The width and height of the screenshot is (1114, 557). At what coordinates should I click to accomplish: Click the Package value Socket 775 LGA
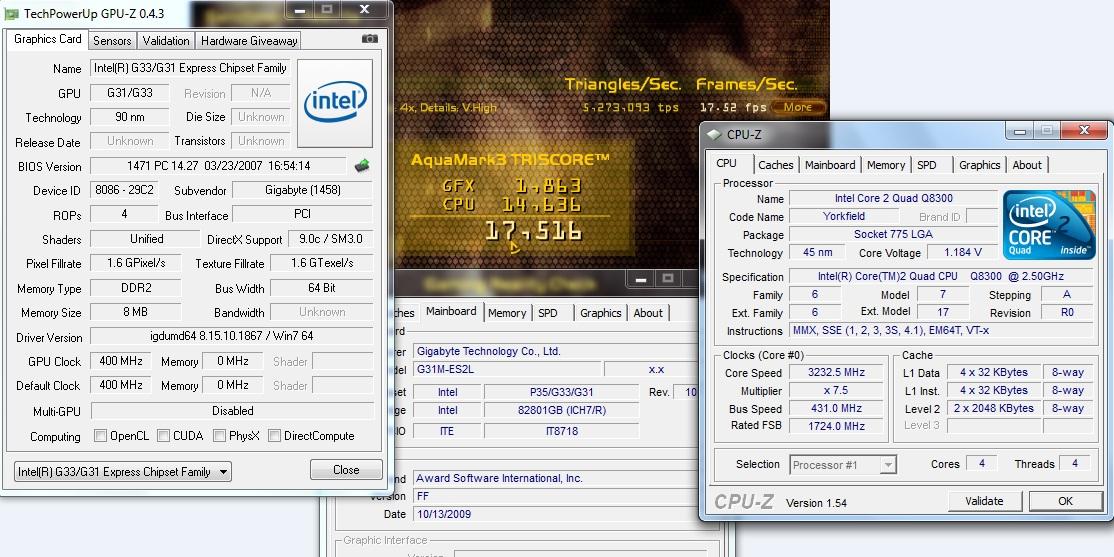(894, 234)
